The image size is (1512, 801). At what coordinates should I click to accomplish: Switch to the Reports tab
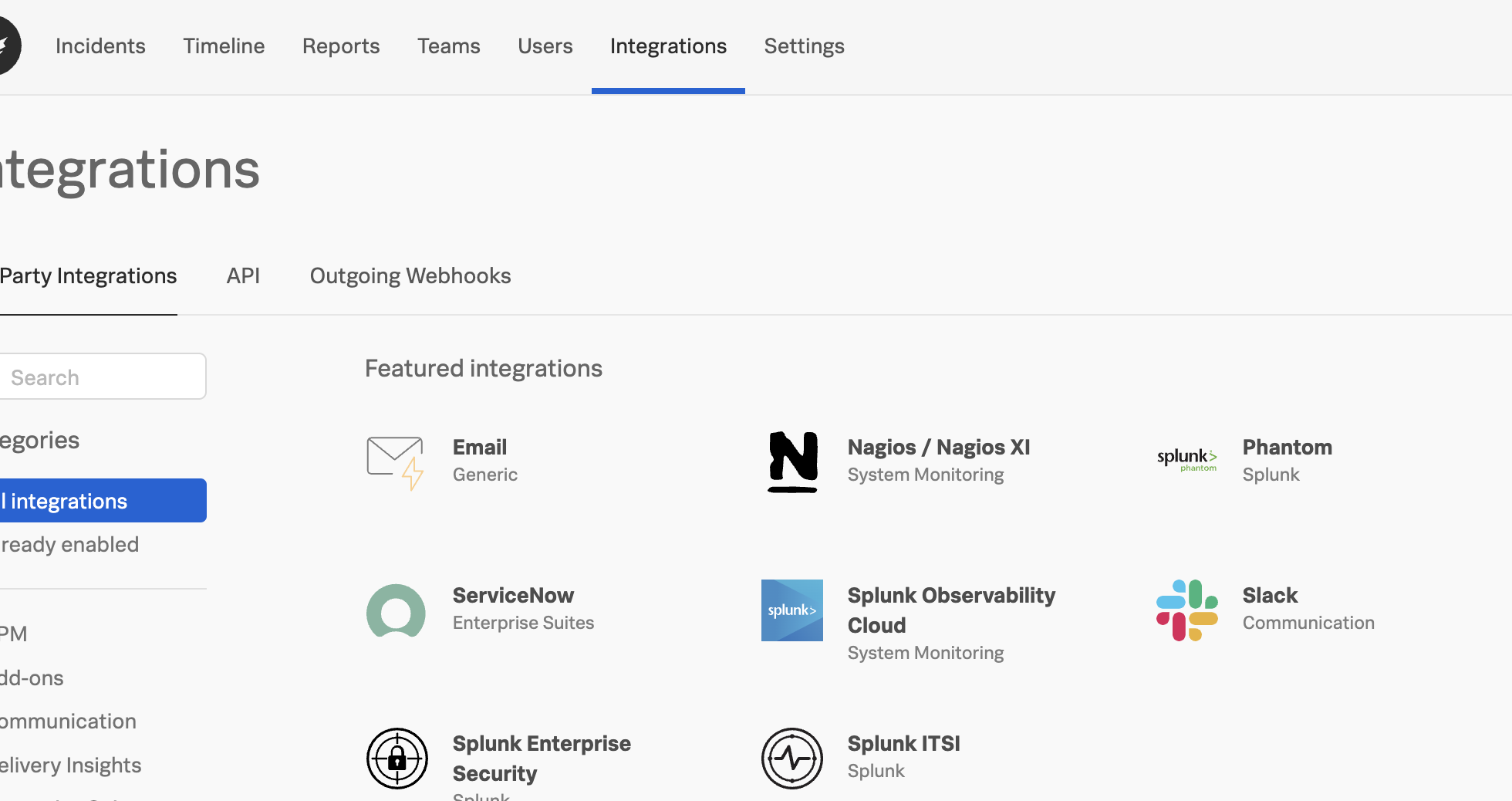341,46
